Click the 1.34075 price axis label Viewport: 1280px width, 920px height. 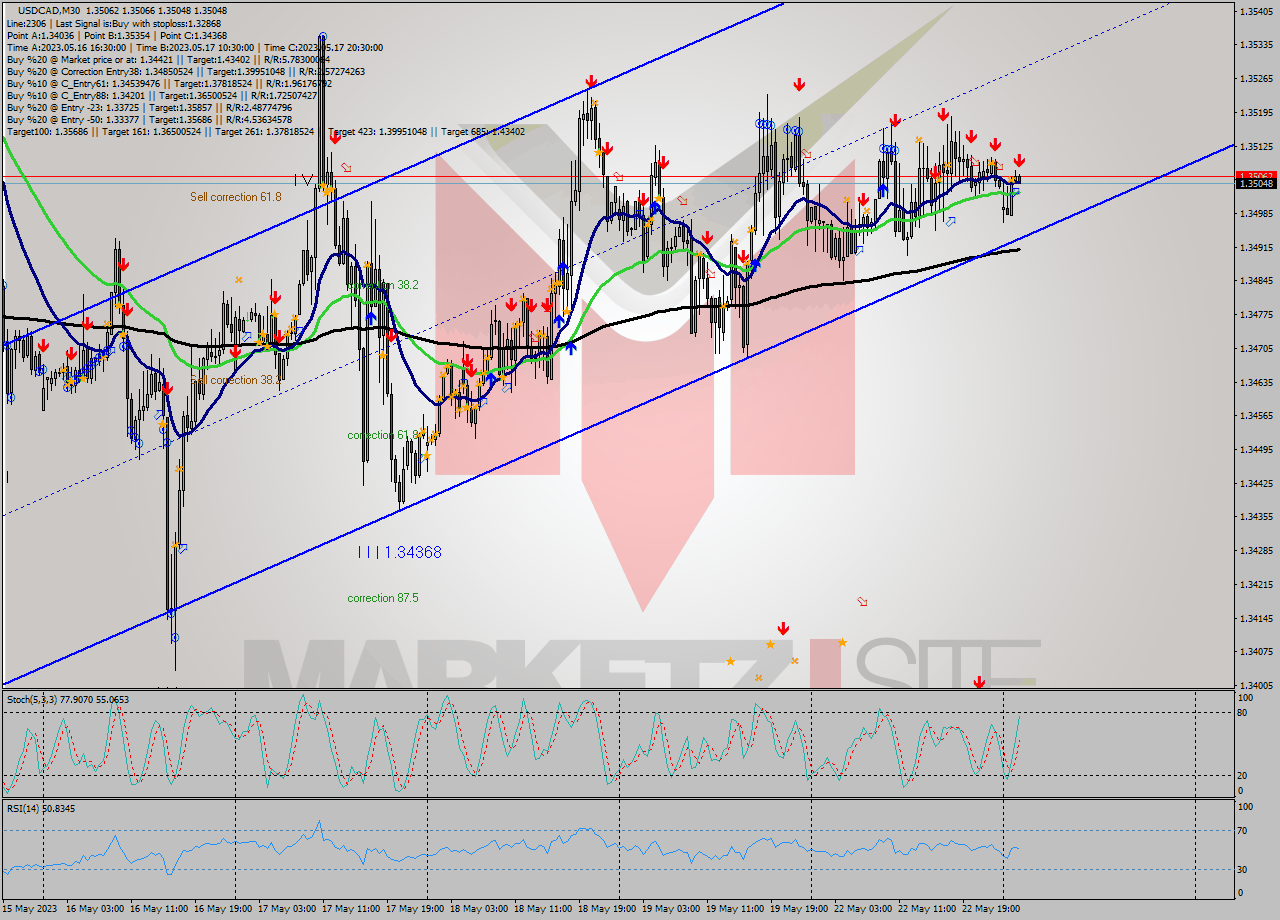tap(1256, 652)
